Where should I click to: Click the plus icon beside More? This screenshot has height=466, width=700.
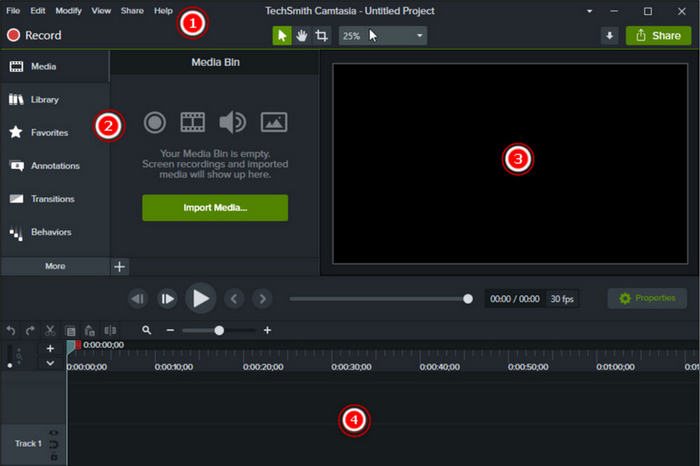coord(119,266)
